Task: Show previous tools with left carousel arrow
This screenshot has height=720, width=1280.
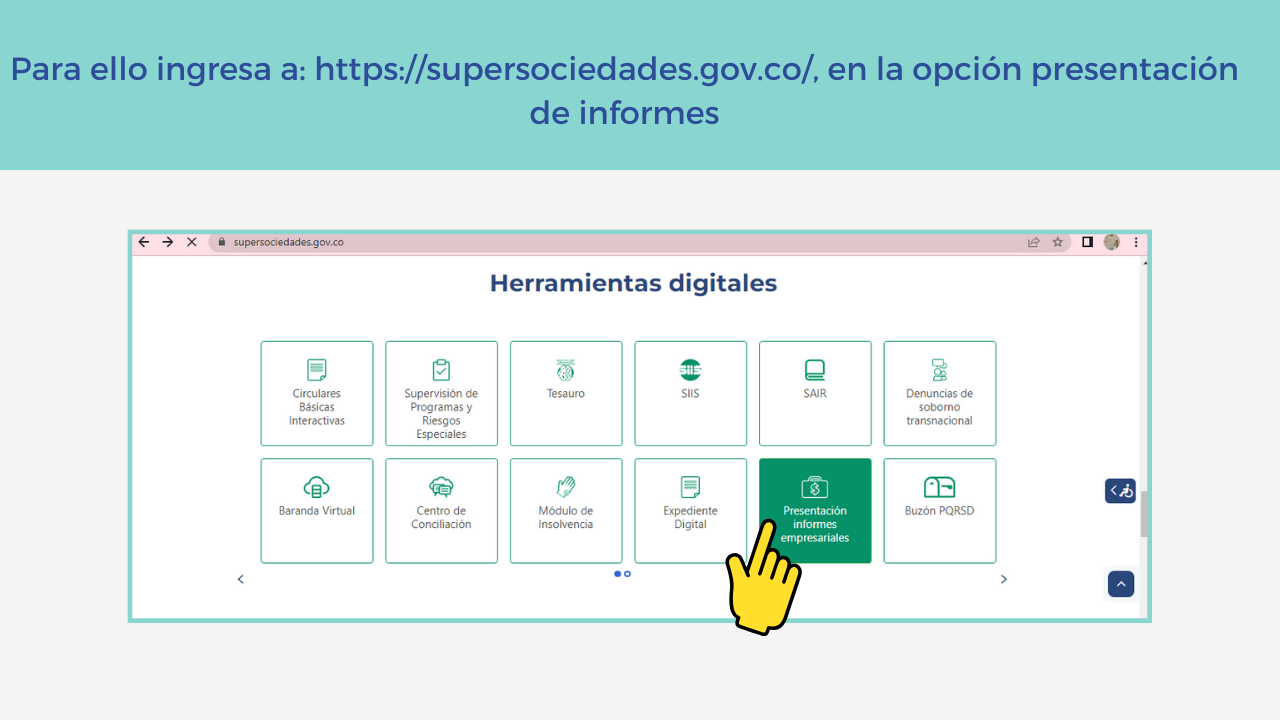Action: (240, 579)
